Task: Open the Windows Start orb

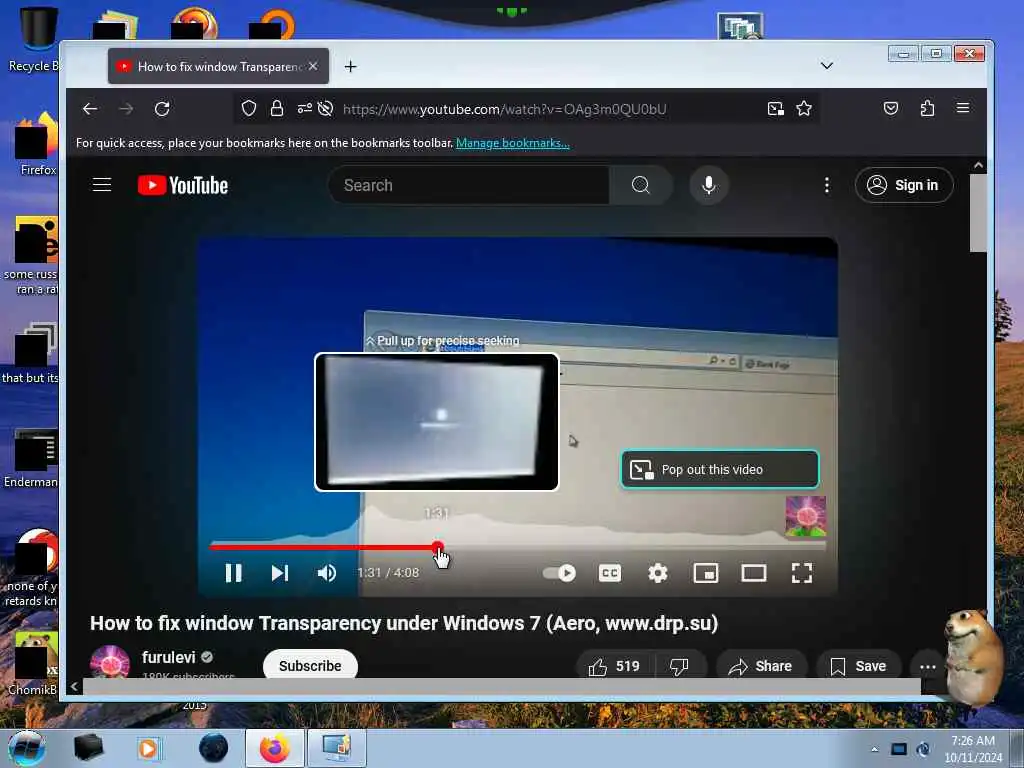Action: (27, 748)
